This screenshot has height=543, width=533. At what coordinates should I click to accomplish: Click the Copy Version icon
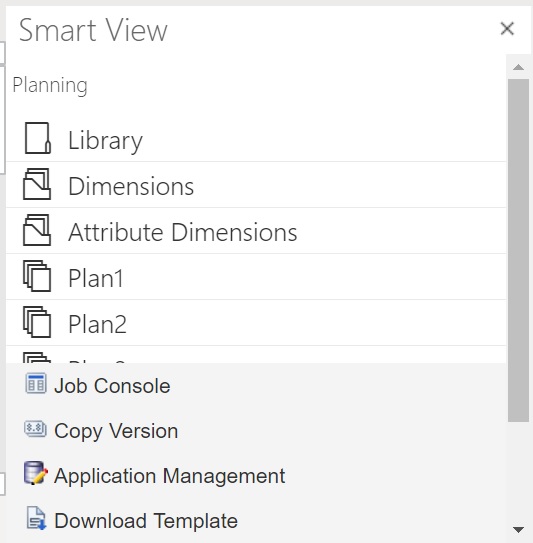(35, 429)
